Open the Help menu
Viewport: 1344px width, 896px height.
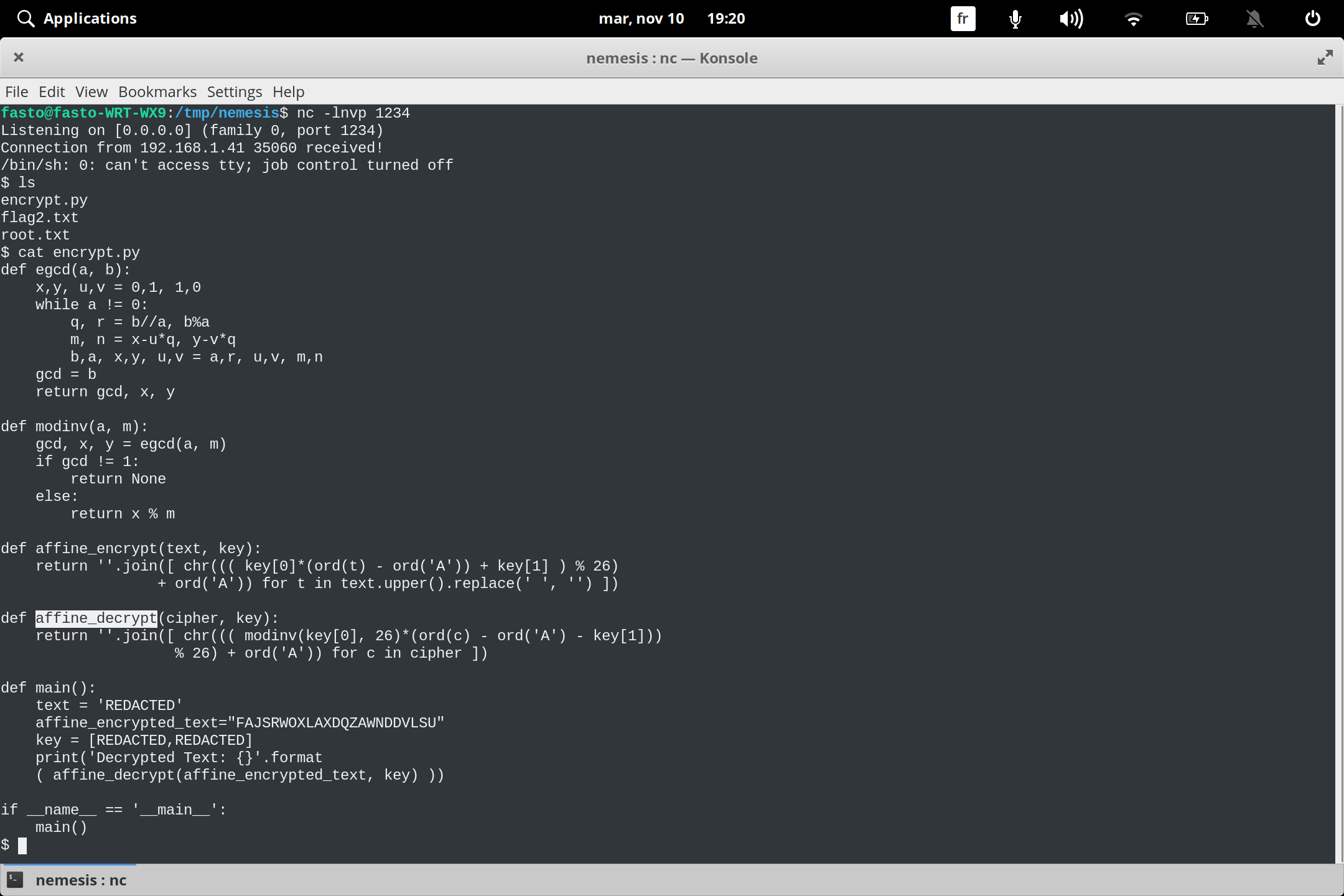click(x=287, y=91)
